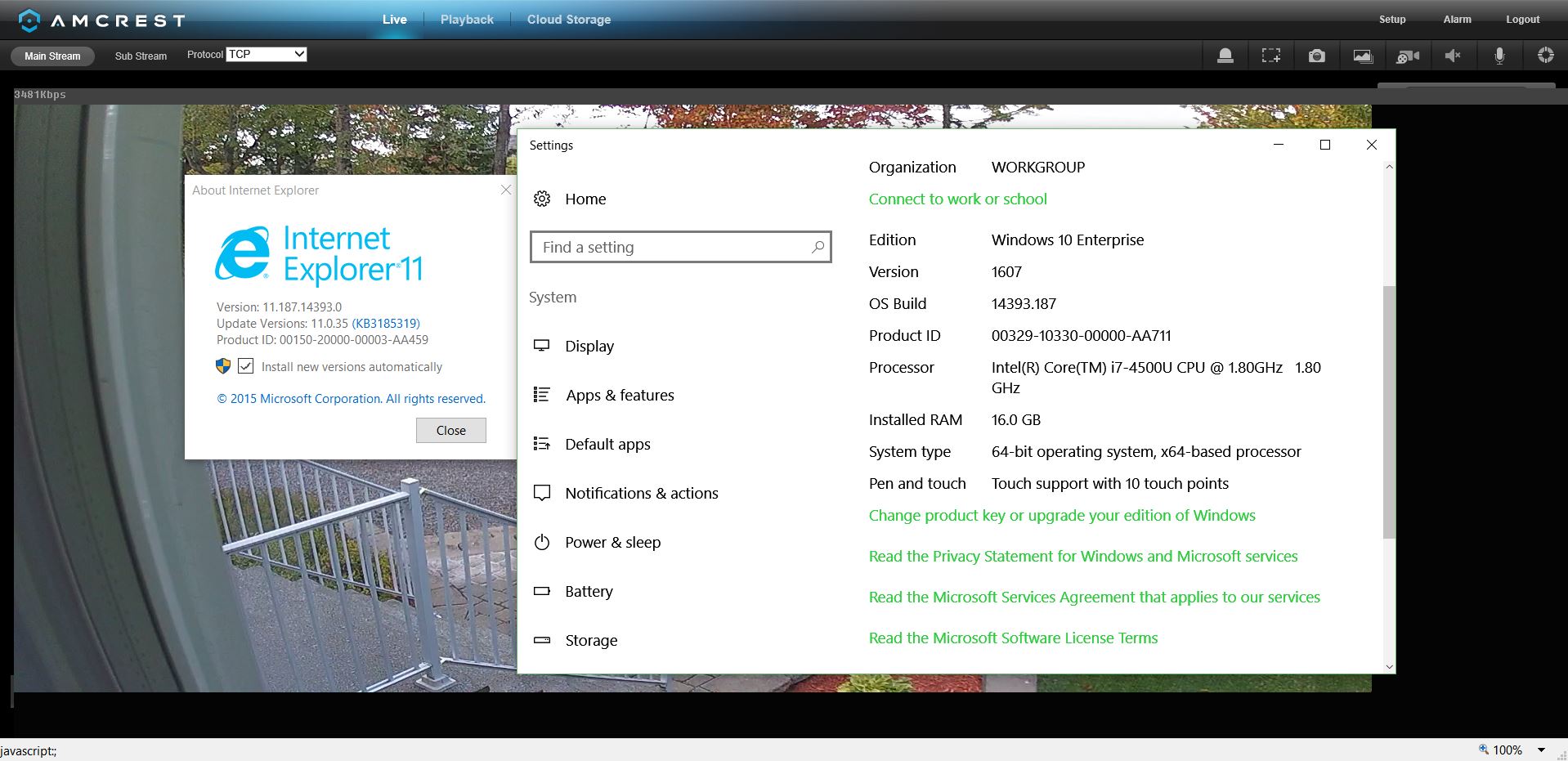Click Connect to work or school link

click(957, 199)
